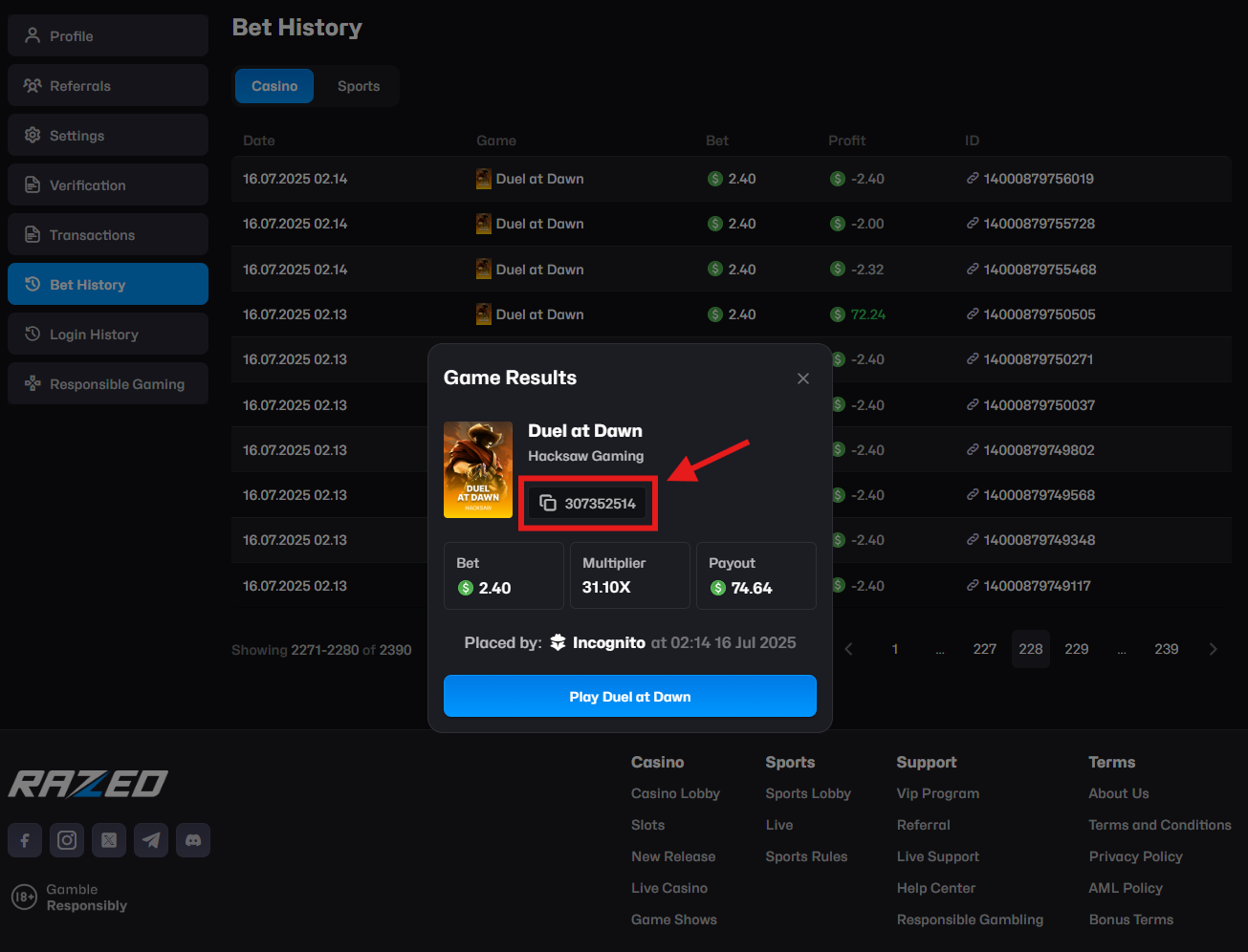1248x952 pixels.
Task: Click the Duel at Dawn game thumbnail
Action: (x=478, y=470)
